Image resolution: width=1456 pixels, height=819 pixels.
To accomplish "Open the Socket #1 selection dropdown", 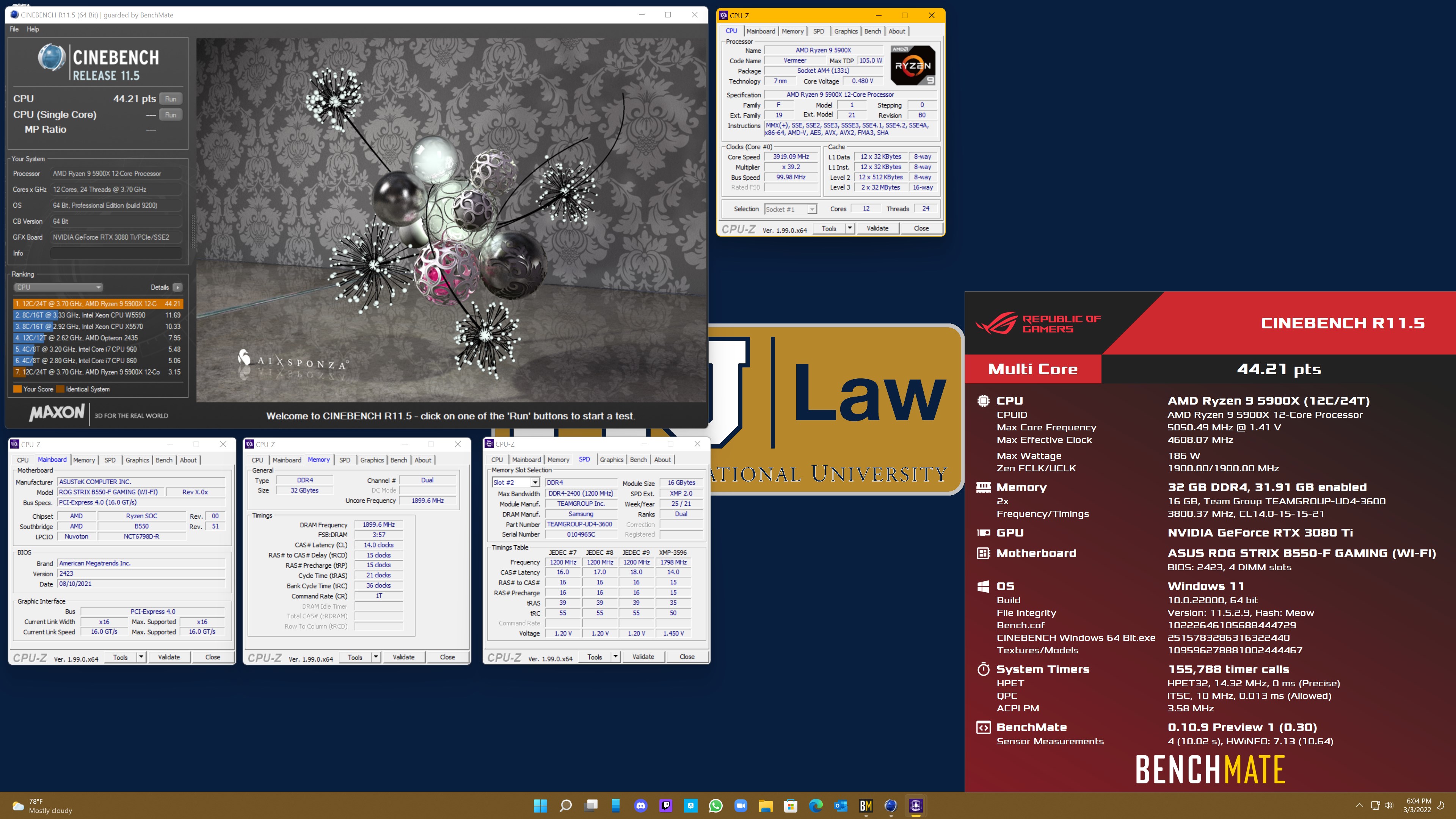I will (x=790, y=209).
